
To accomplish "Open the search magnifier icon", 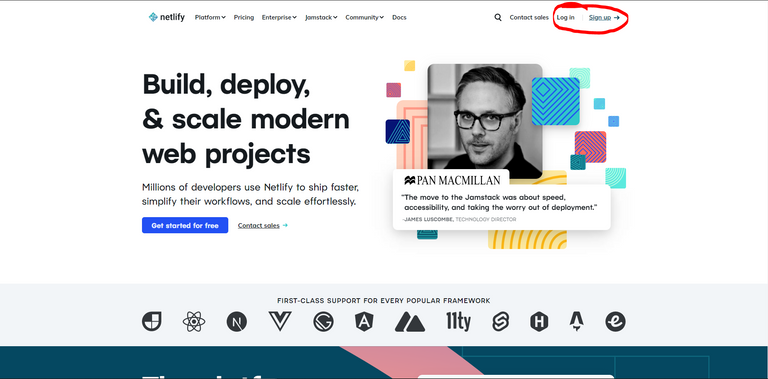I will point(498,17).
